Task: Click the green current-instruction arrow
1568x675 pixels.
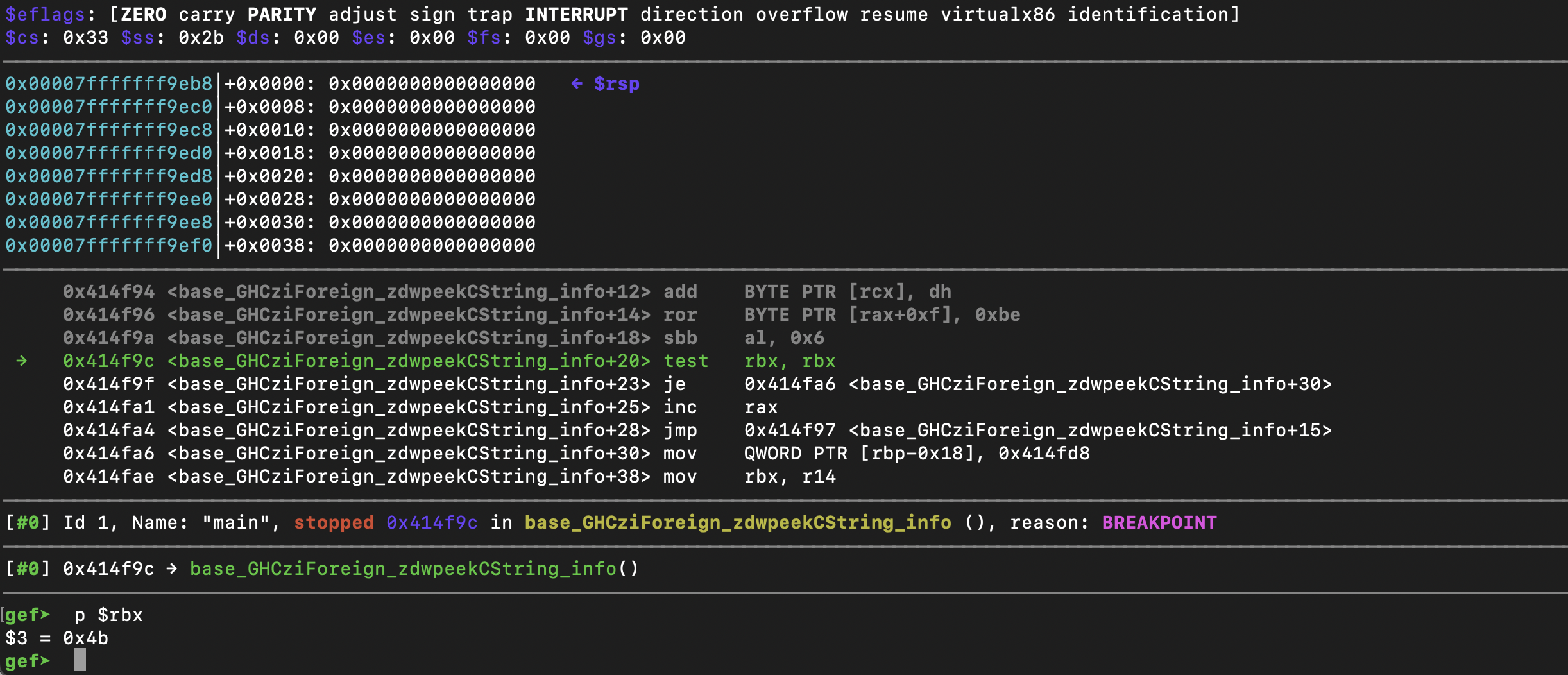Action: [x=22, y=361]
